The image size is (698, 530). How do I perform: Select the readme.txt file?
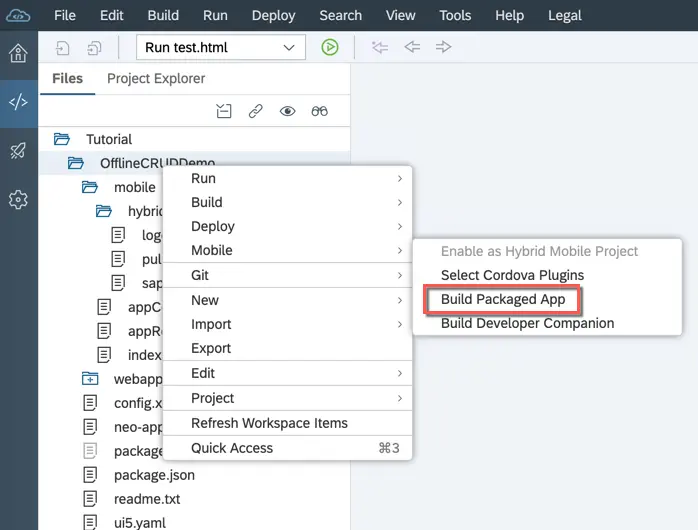[x=147, y=499]
